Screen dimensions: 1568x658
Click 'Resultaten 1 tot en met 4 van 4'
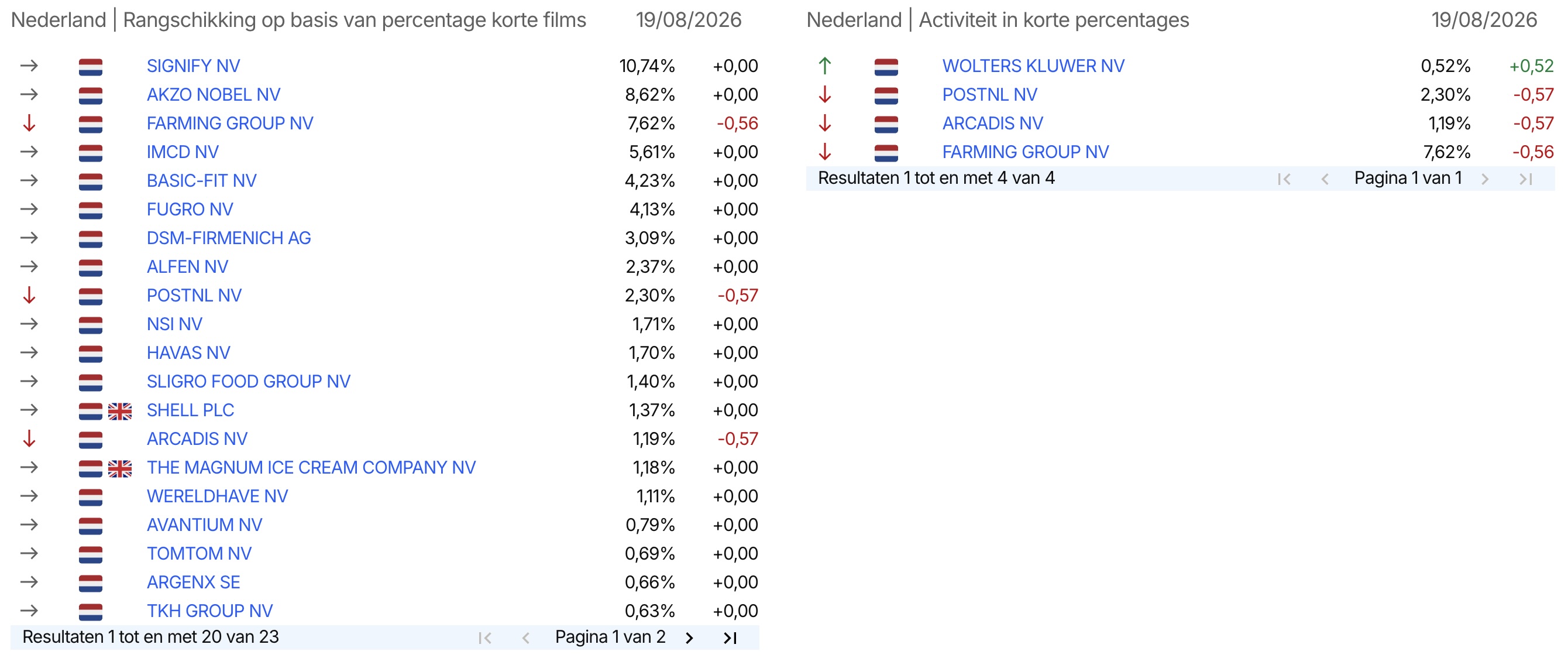[x=936, y=179]
